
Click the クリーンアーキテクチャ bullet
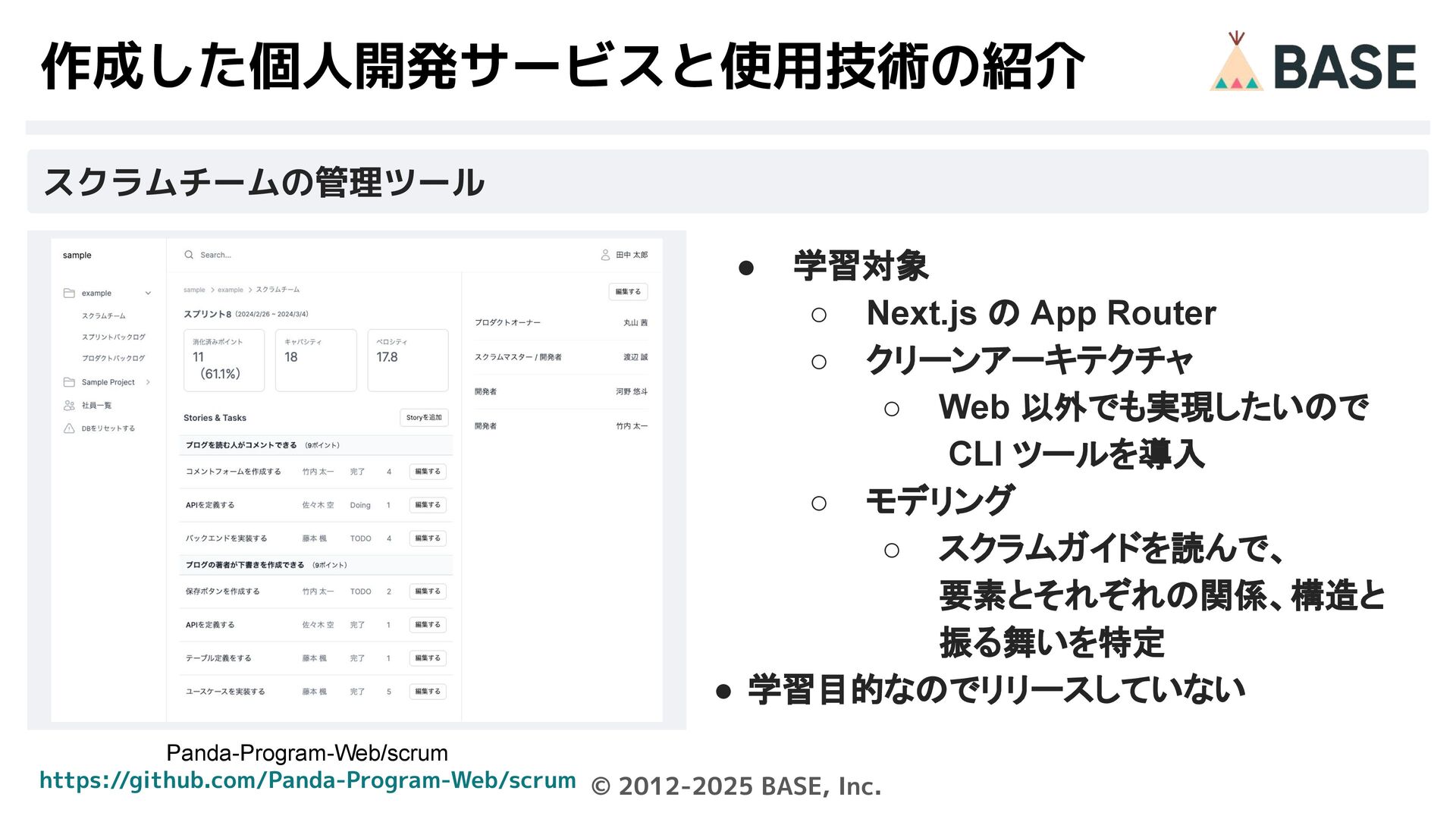pos(1029,360)
